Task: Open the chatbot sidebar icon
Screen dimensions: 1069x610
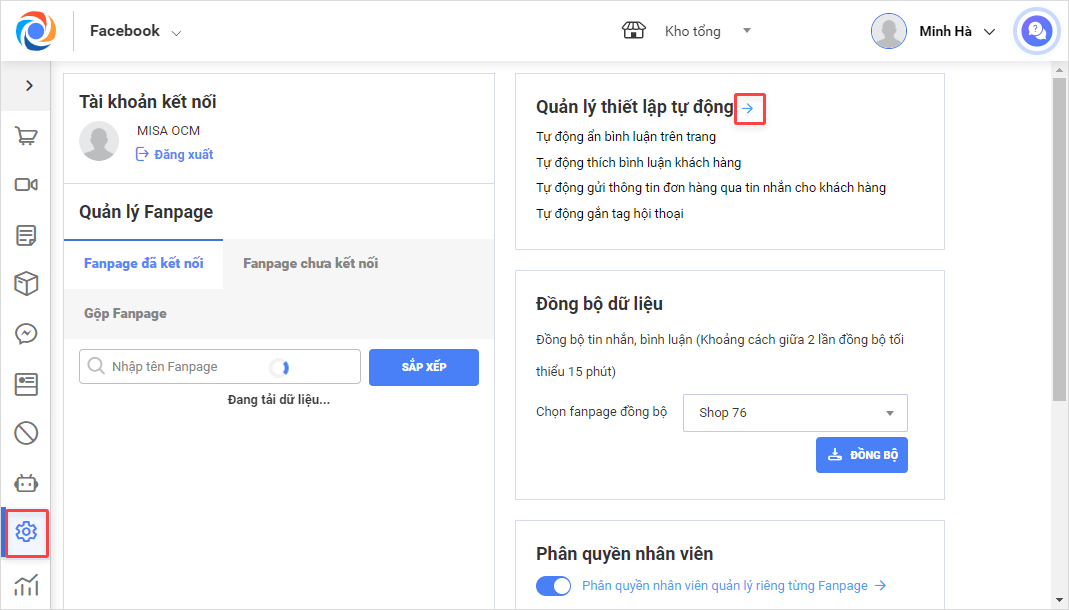Action: (x=26, y=483)
